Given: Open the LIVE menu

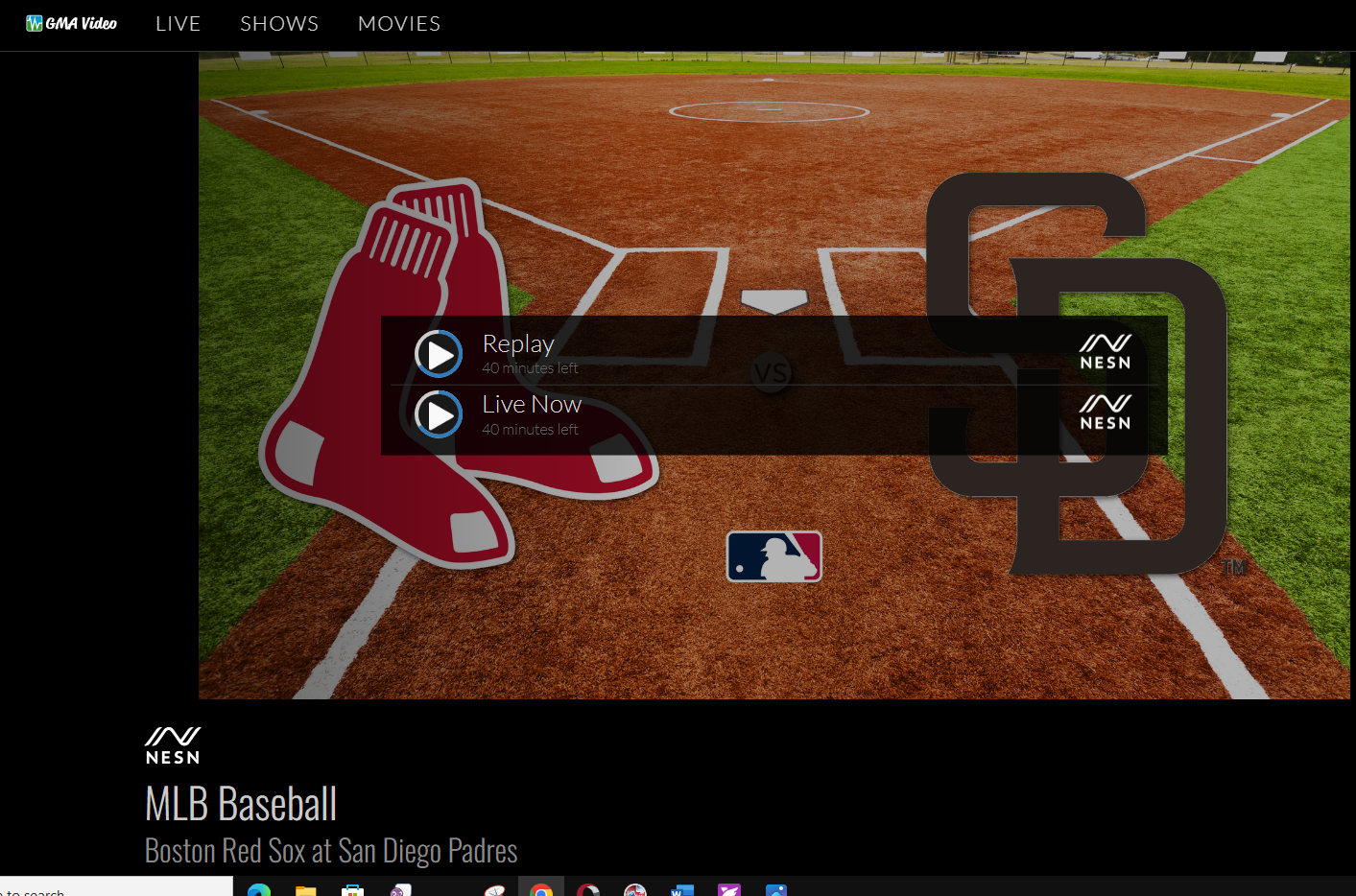Looking at the screenshot, I should (x=178, y=23).
